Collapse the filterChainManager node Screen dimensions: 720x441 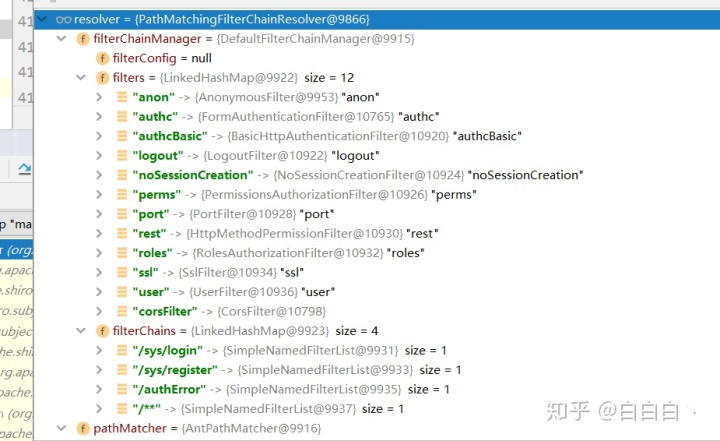[62, 39]
